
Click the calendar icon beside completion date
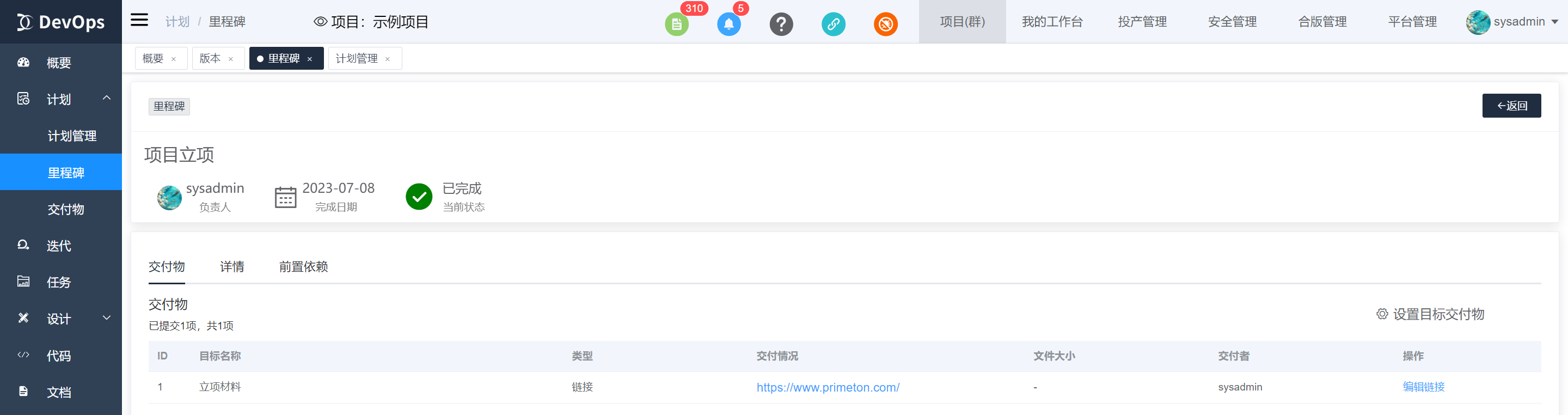coord(285,197)
